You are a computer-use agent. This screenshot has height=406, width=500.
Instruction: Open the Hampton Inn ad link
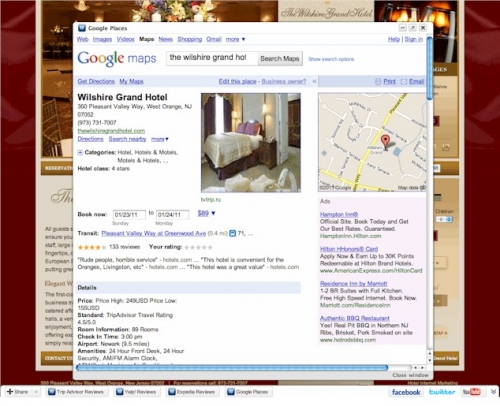pyautogui.click(x=339, y=214)
